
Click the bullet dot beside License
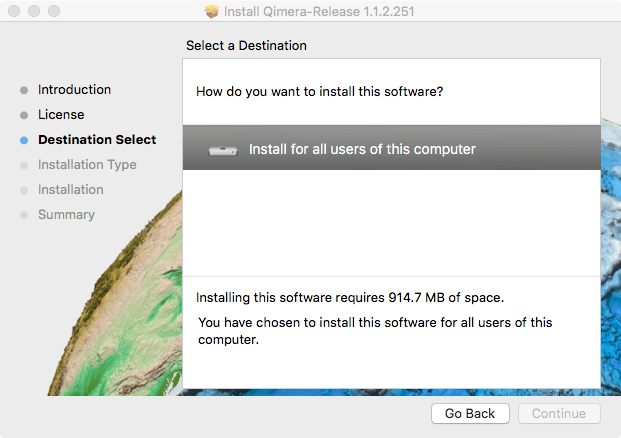click(24, 115)
